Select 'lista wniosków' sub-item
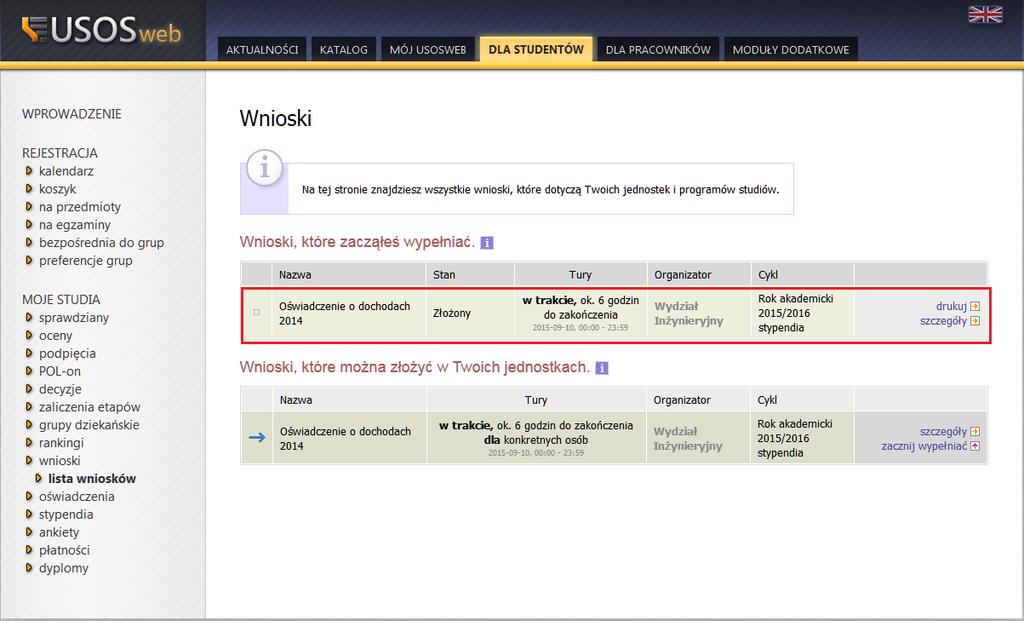The height and width of the screenshot is (621, 1024). pyautogui.click(x=92, y=479)
